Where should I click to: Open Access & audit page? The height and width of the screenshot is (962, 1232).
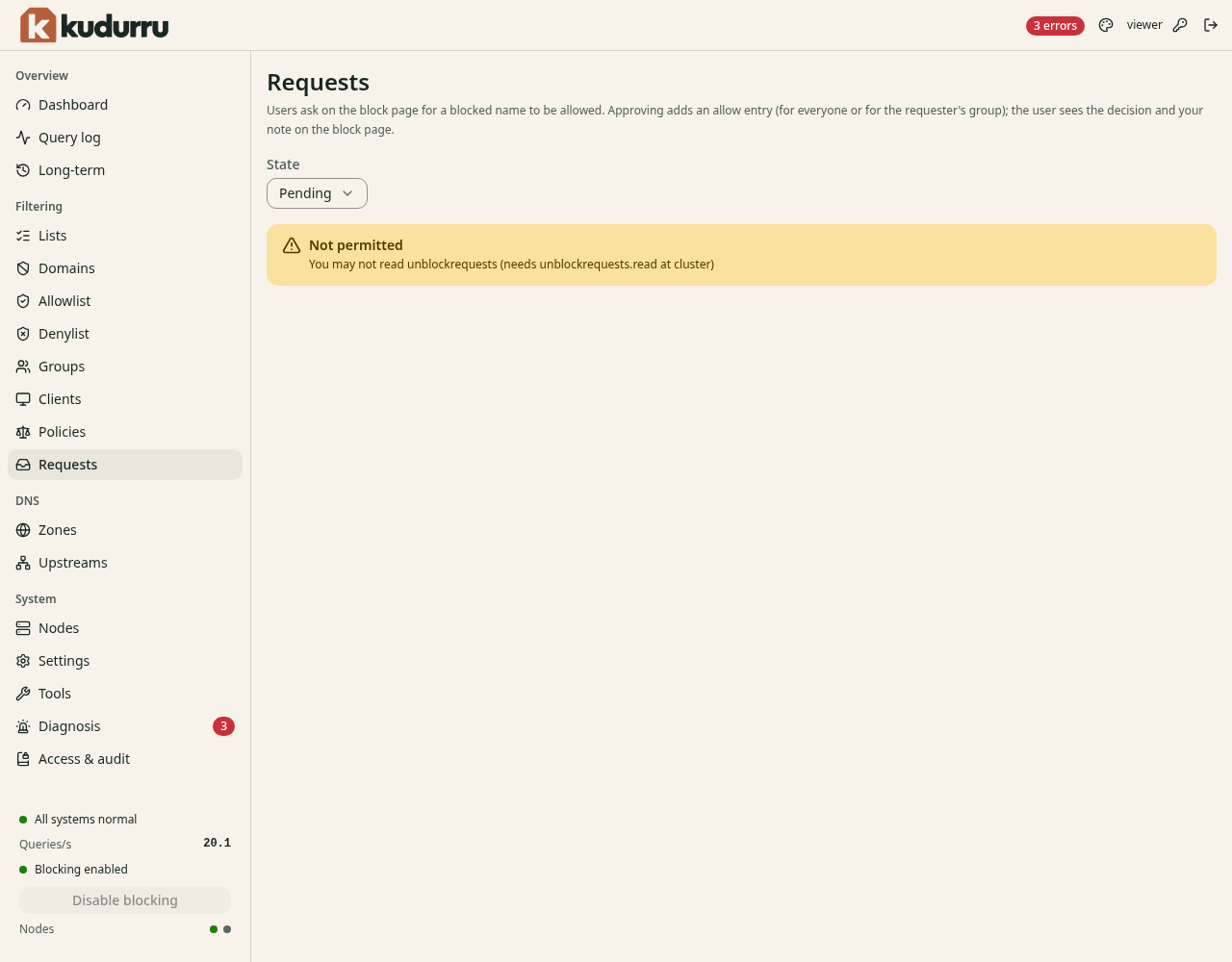(125, 759)
